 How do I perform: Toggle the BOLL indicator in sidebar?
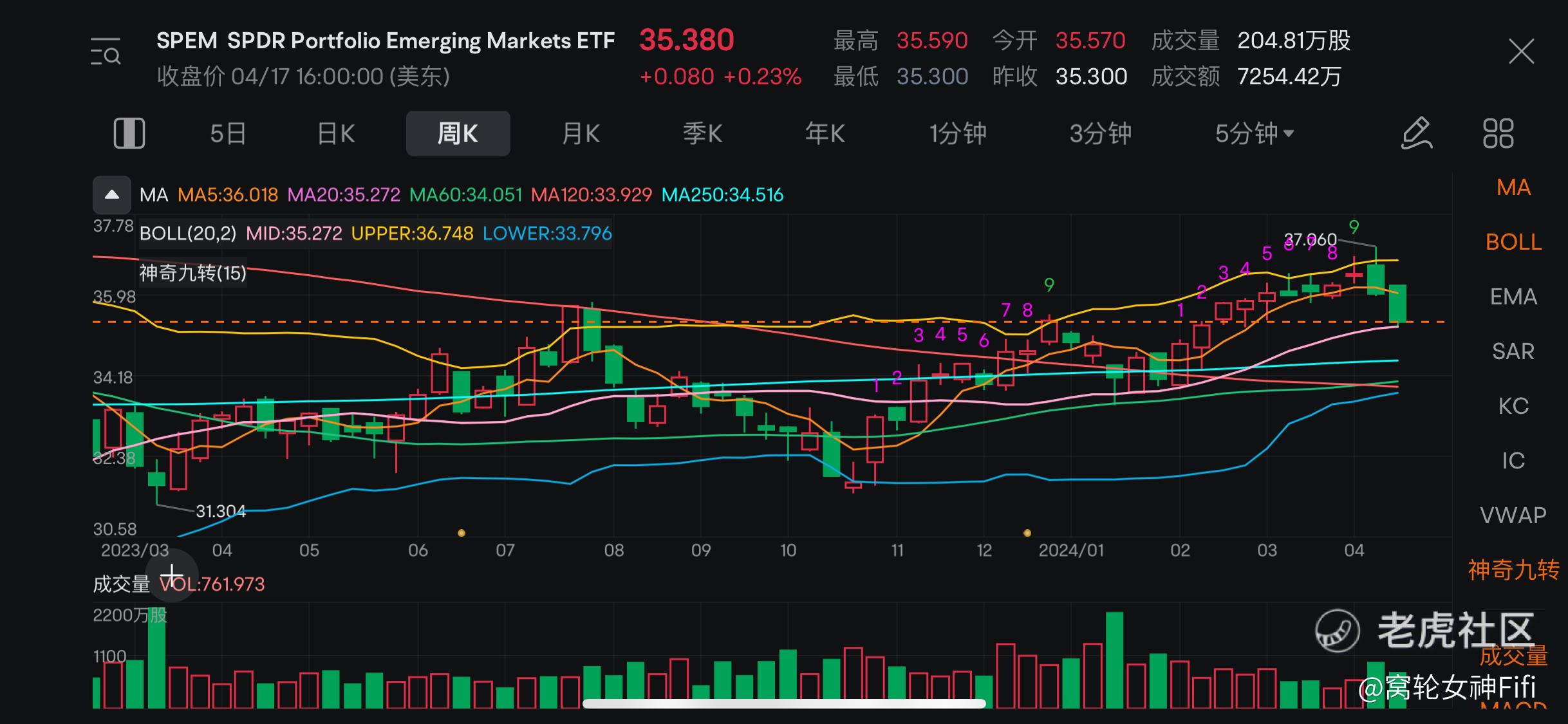(x=1513, y=242)
